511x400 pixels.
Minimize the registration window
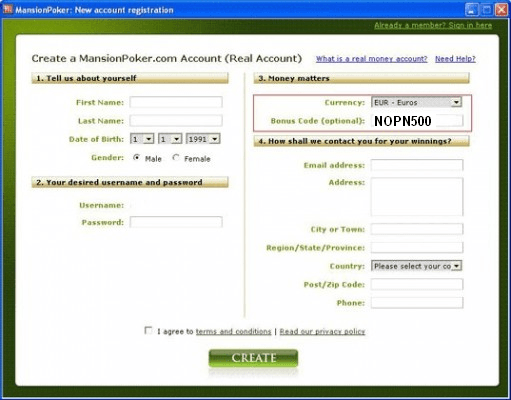point(471,10)
